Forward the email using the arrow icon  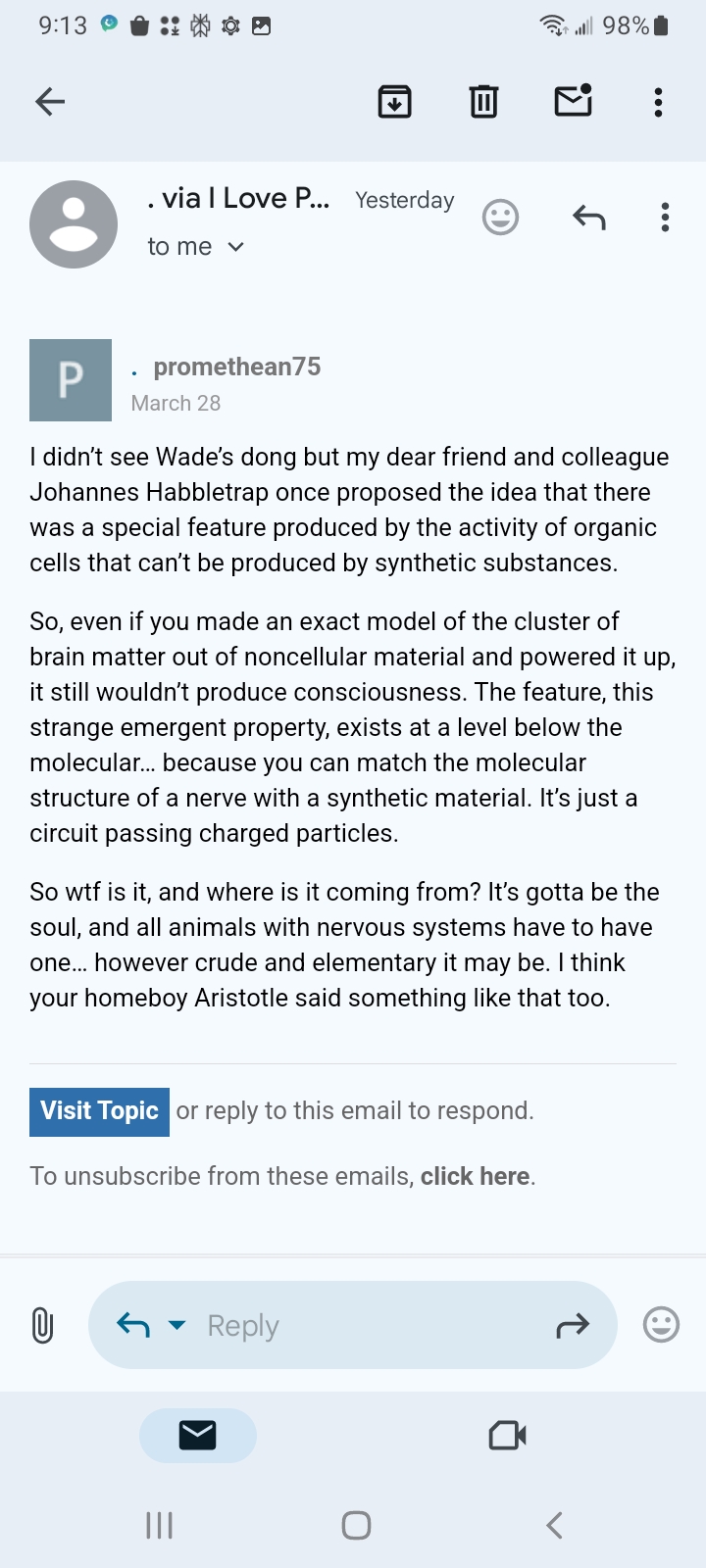[x=573, y=1326]
